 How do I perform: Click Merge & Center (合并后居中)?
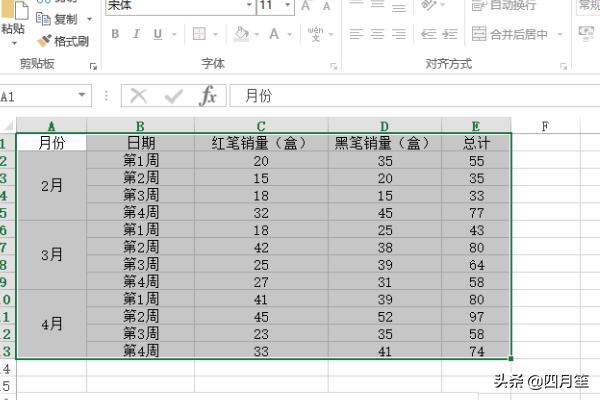coord(509,34)
